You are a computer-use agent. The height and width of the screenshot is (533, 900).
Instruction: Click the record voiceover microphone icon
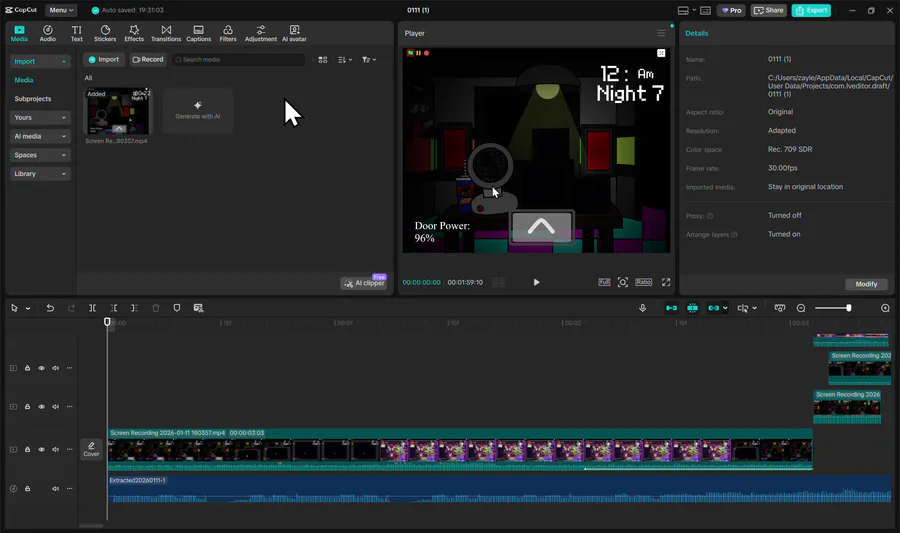coord(642,308)
